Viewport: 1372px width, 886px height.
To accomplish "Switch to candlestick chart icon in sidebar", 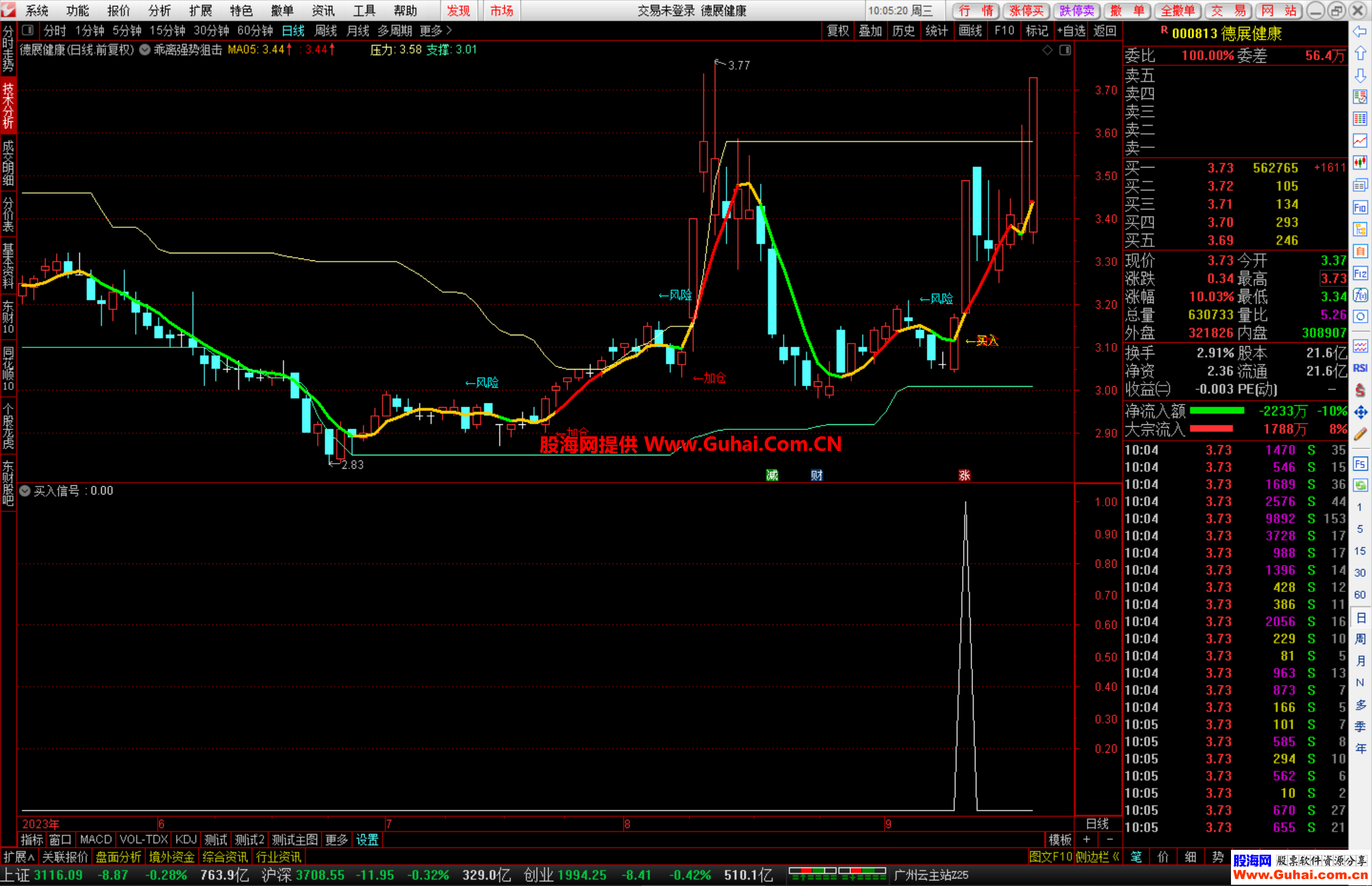I will click(1360, 163).
